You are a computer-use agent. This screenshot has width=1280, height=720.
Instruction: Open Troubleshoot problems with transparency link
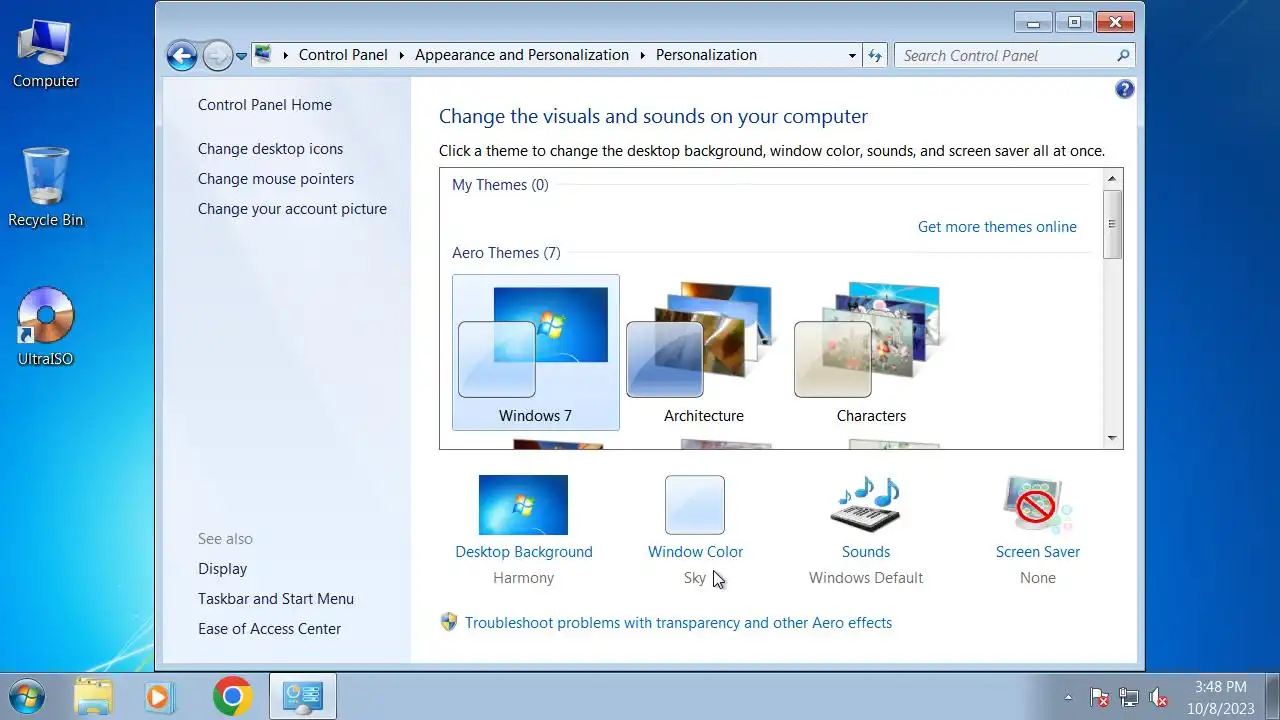(678, 623)
